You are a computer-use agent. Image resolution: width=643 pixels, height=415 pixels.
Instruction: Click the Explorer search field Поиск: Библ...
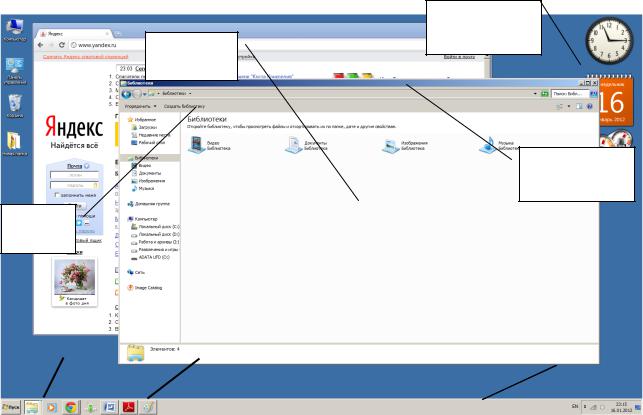pyautogui.click(x=569, y=94)
